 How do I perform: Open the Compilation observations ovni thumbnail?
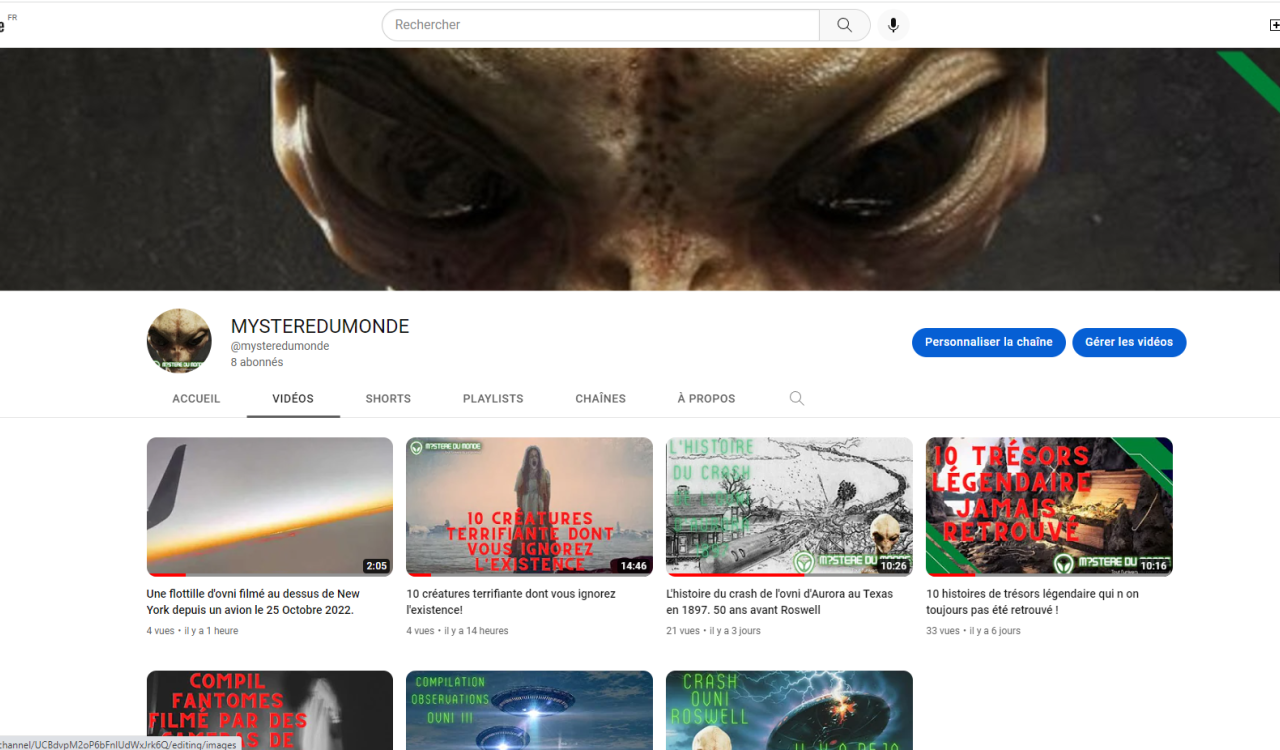[529, 710]
